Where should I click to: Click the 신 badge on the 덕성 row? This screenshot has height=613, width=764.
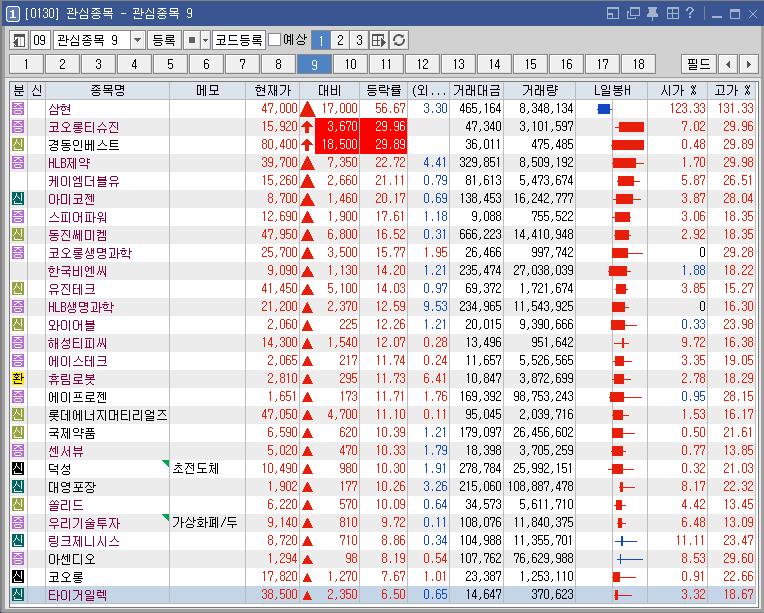(18, 468)
